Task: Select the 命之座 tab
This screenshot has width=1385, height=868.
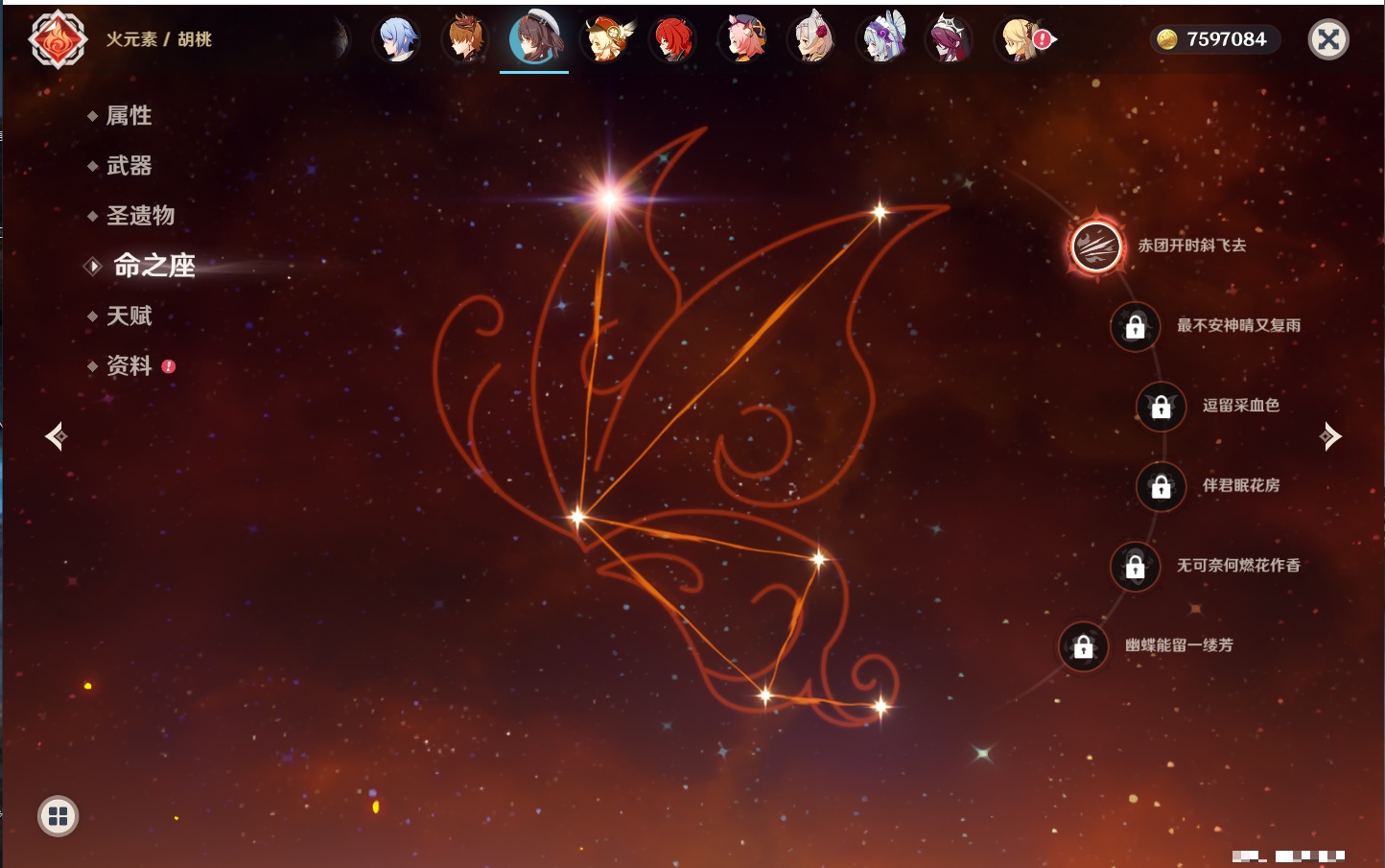Action: tap(153, 266)
